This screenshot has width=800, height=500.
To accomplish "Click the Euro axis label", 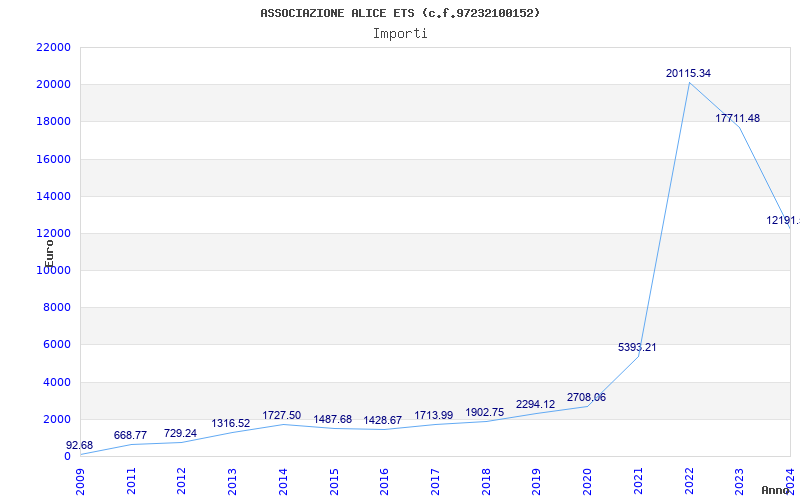I will (49, 254).
